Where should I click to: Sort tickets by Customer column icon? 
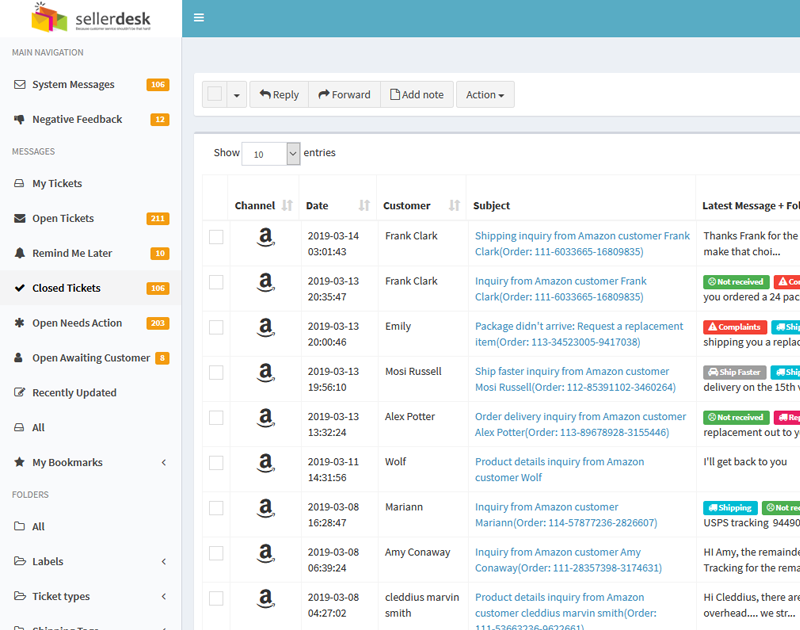click(x=454, y=206)
